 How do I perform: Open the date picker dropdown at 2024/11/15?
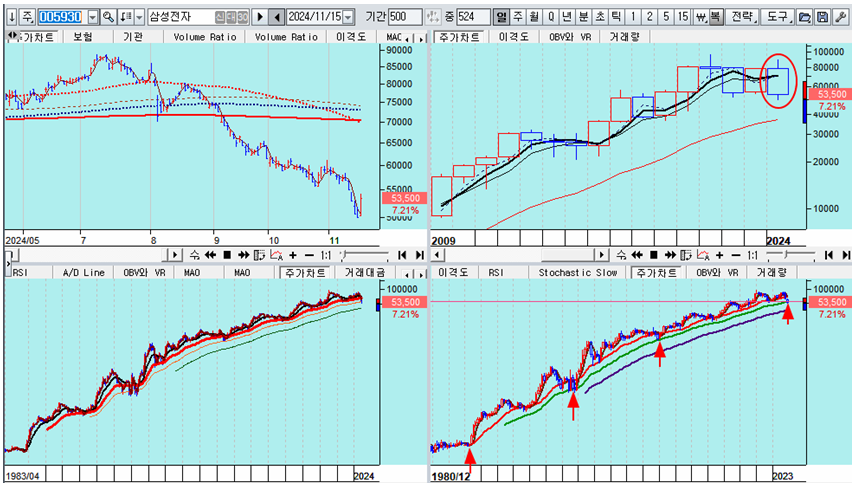[348, 17]
